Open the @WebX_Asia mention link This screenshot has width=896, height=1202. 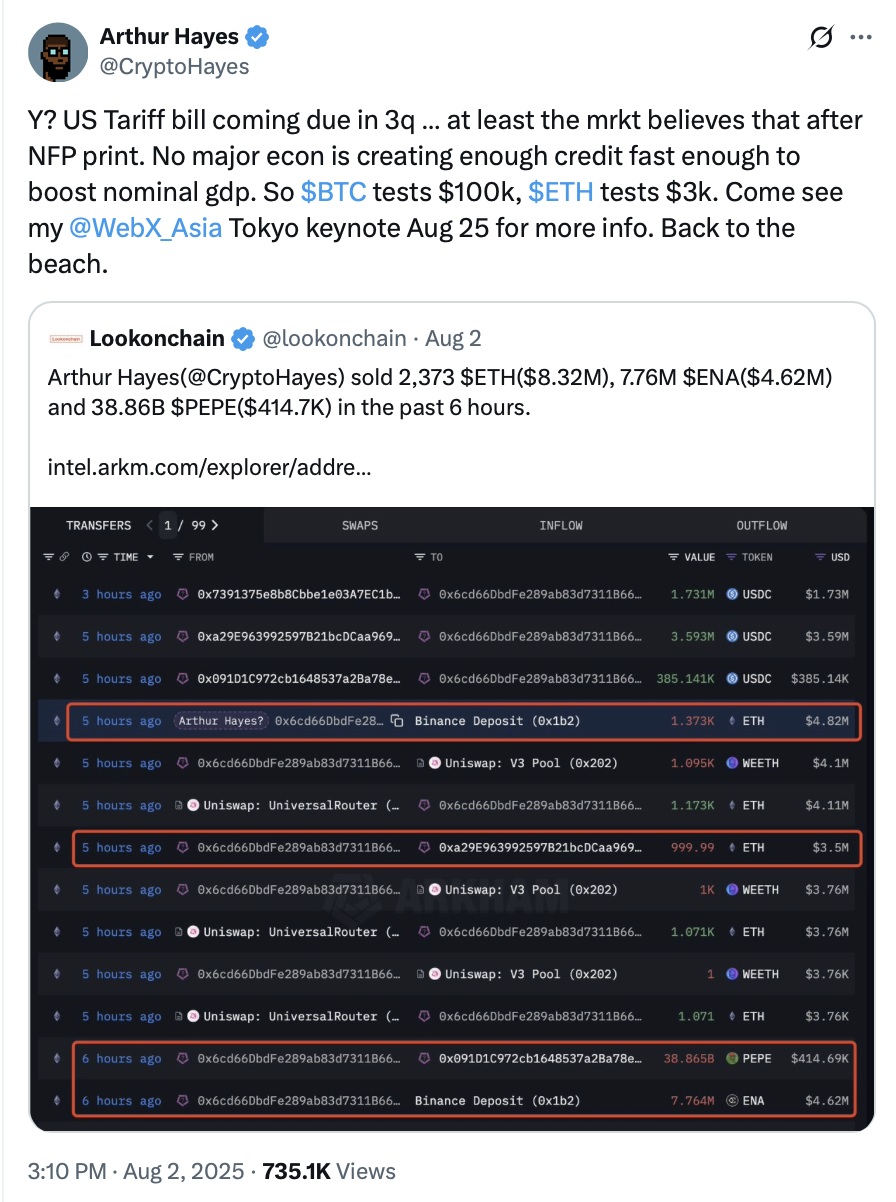[x=147, y=228]
